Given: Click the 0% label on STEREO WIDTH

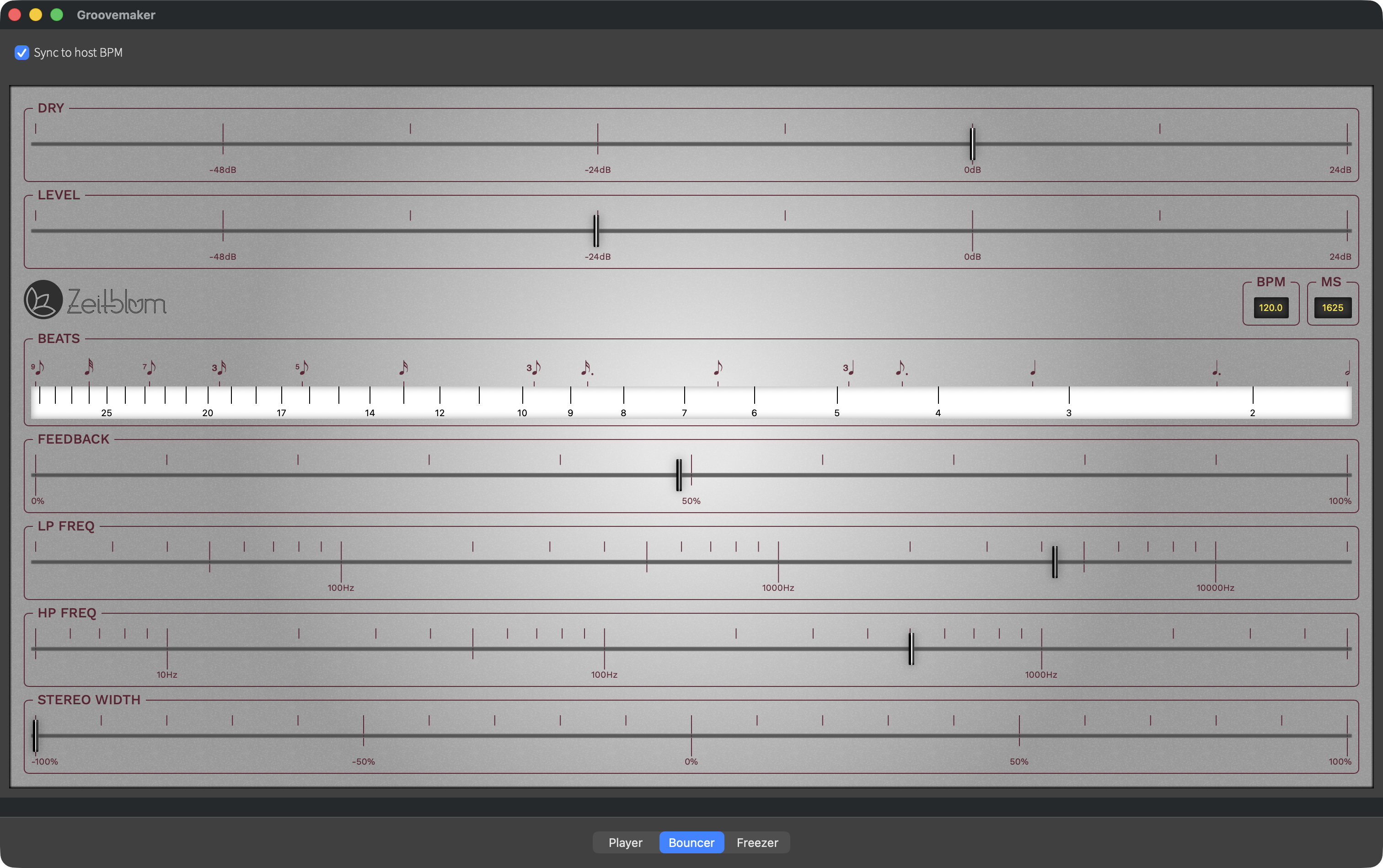Looking at the screenshot, I should pyautogui.click(x=691, y=762).
